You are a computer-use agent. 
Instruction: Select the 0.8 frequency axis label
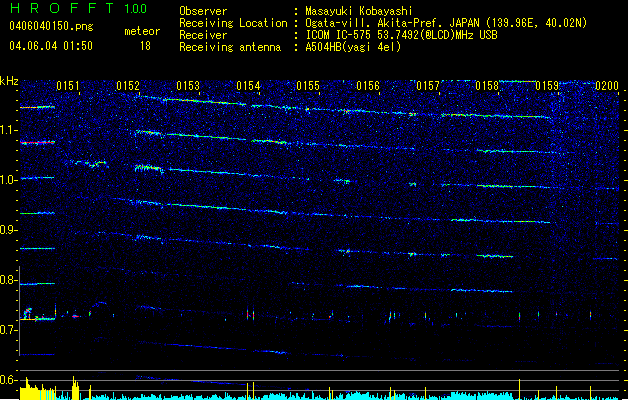[x=8, y=281]
